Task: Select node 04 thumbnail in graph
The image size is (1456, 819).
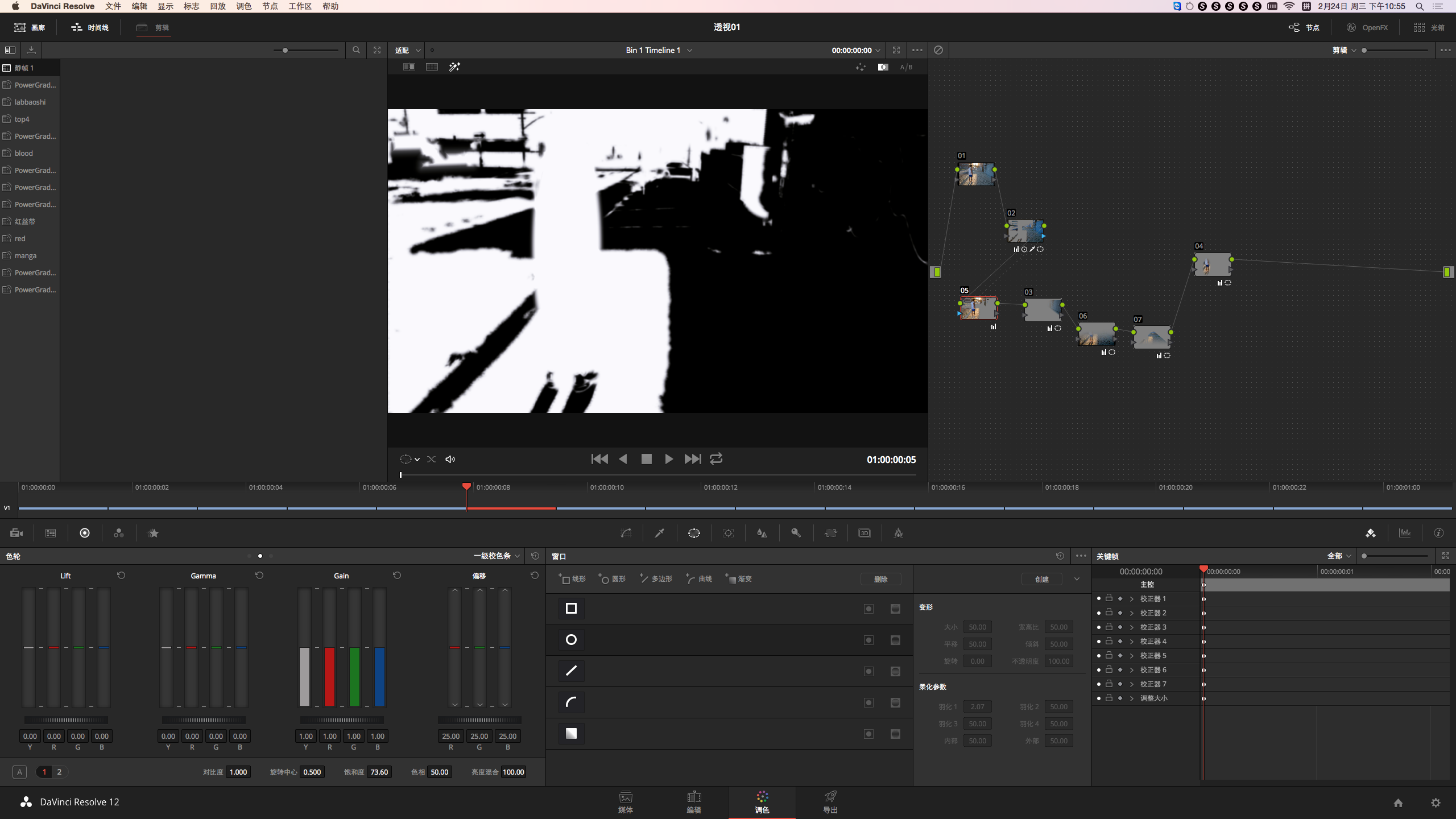Action: click(x=1213, y=264)
